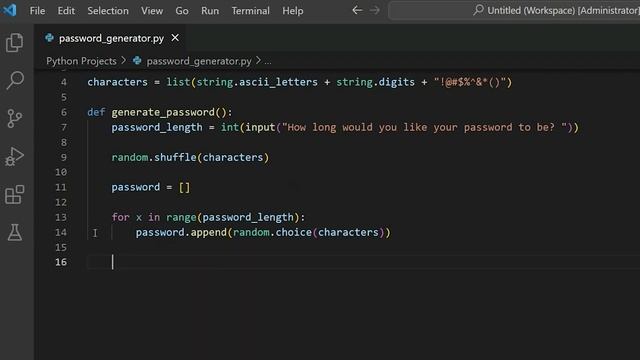This screenshot has width=640, height=360.
Task: Click the 'def' keyword on line 6
Action: click(x=96, y=112)
